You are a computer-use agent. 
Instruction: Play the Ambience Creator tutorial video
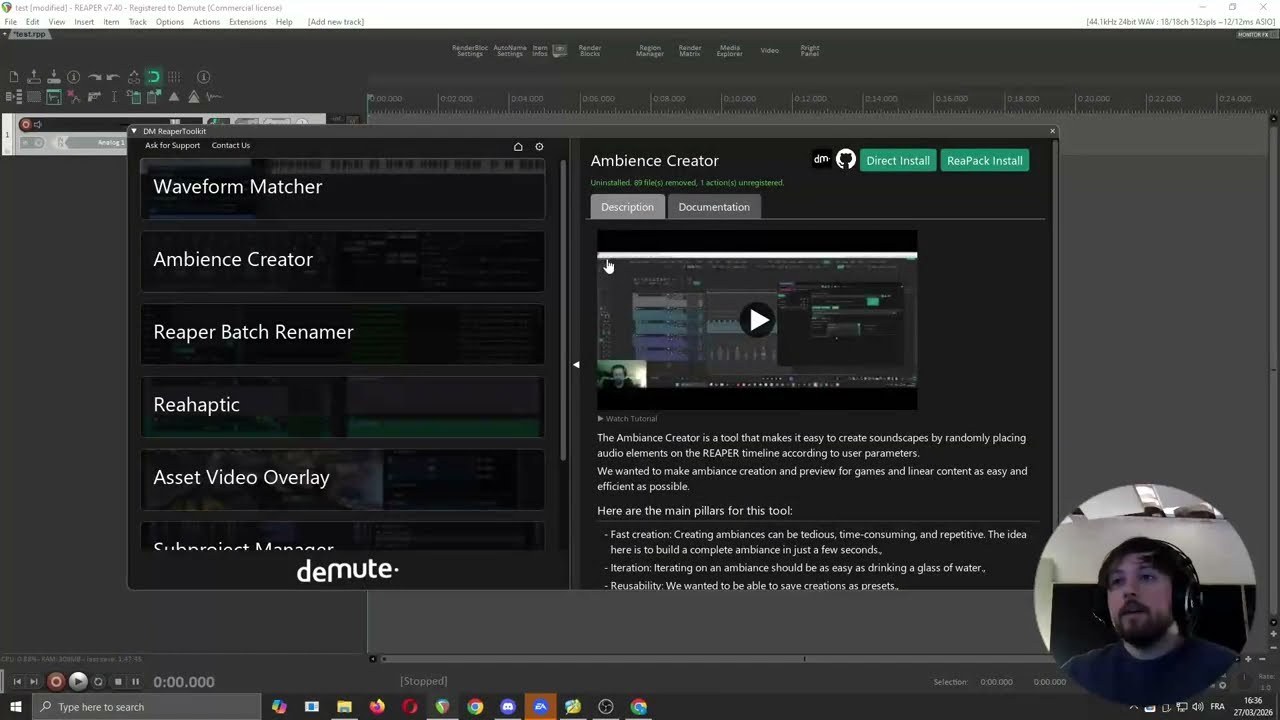tap(757, 320)
